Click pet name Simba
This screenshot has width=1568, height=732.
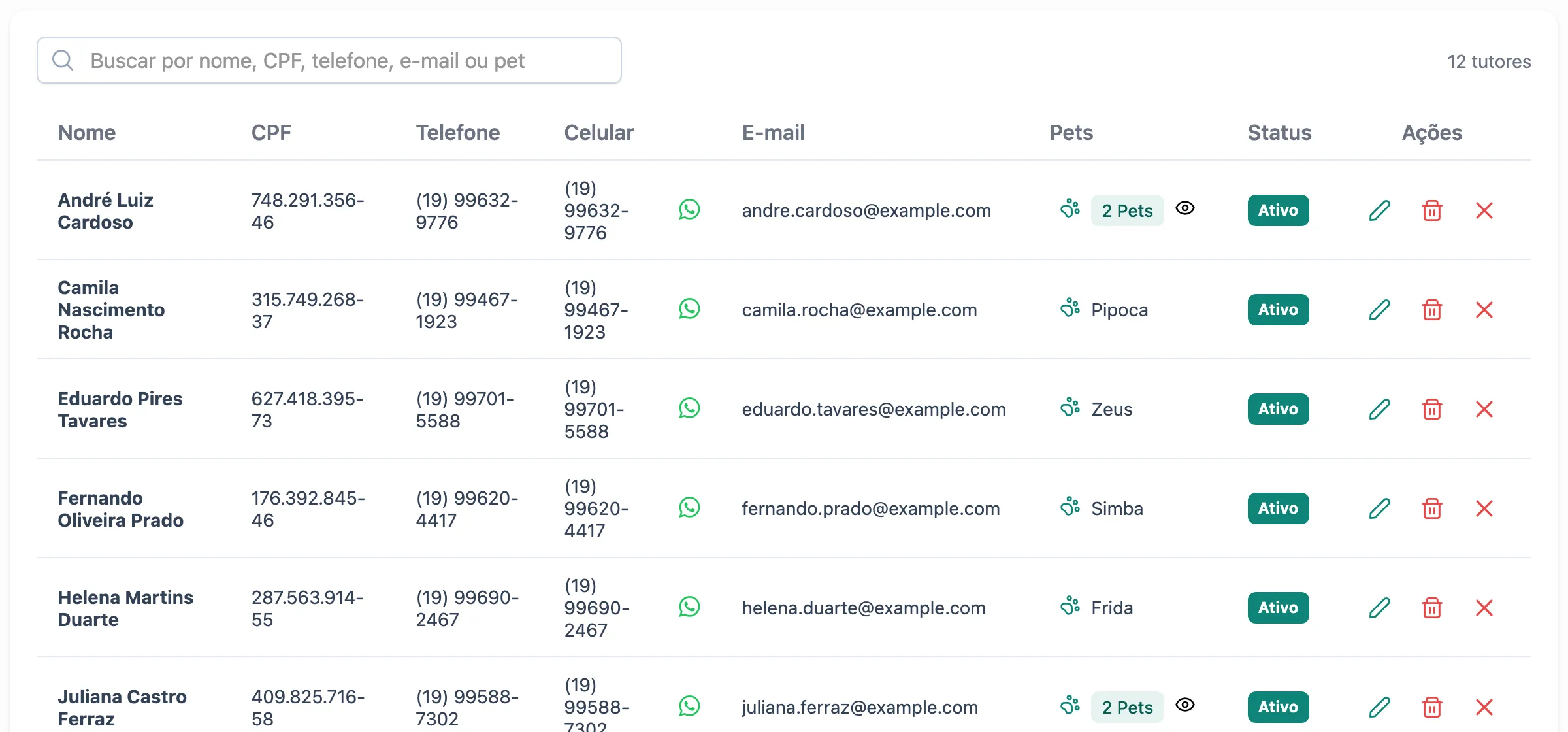click(x=1117, y=508)
